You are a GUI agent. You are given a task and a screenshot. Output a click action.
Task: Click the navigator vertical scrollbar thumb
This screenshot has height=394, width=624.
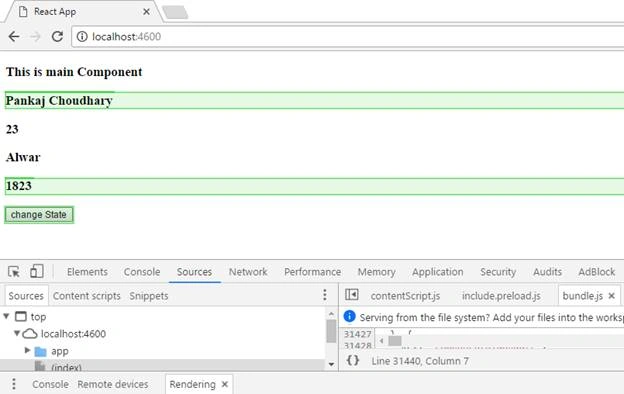331,331
